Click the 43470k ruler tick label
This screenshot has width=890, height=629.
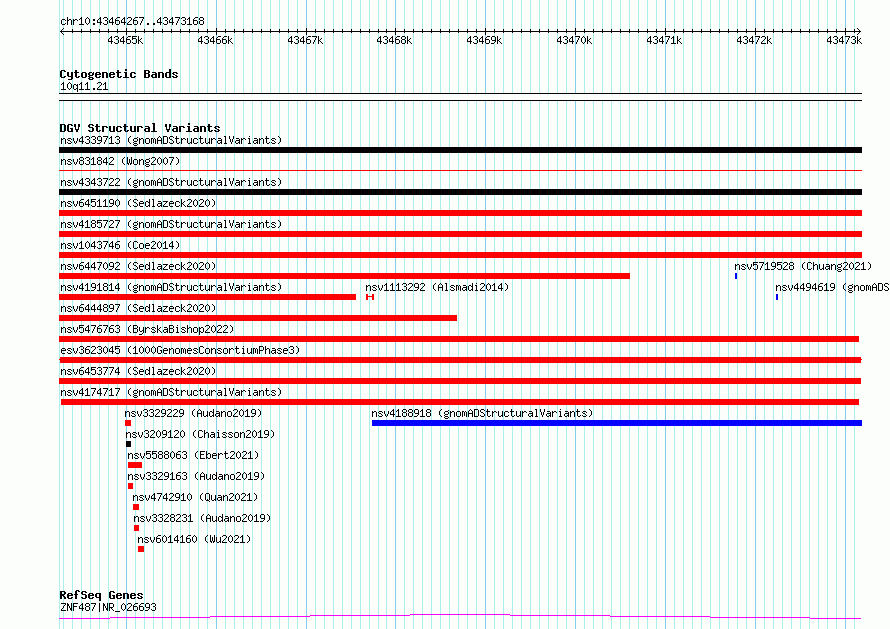click(x=574, y=40)
